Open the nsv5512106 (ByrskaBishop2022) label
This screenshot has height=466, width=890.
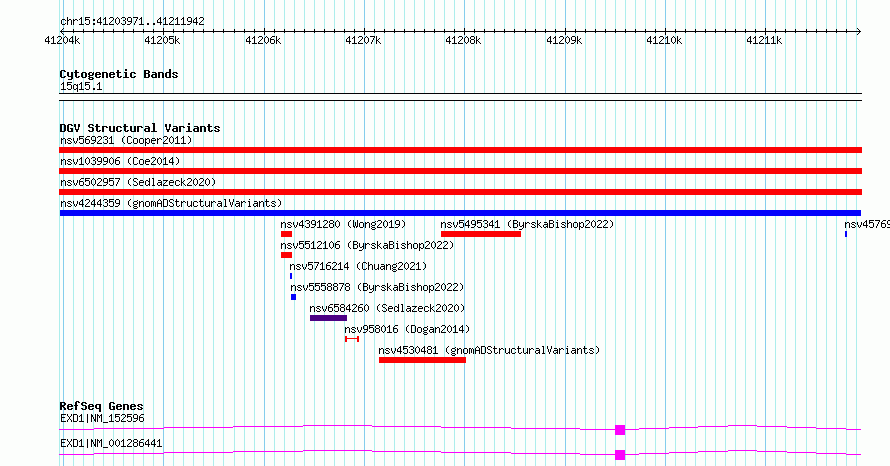367,245
